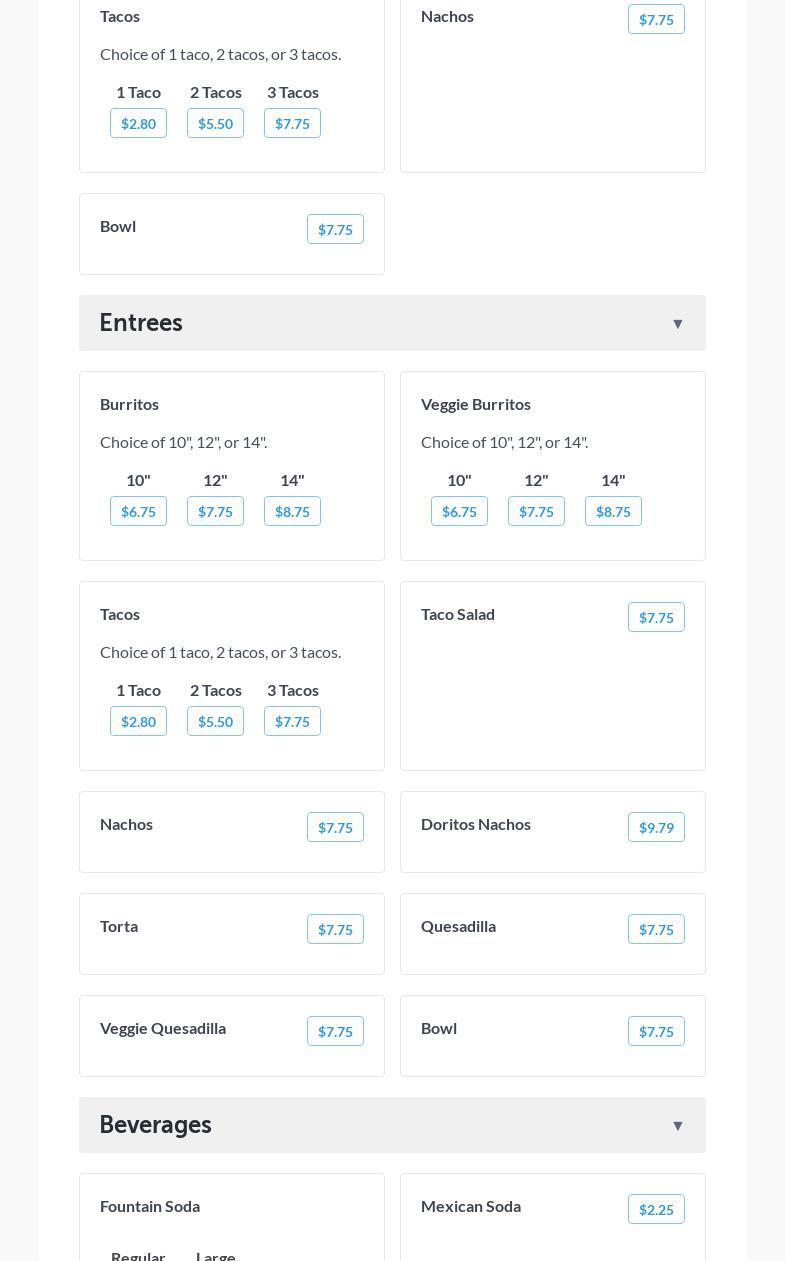Viewport: 785px width, 1261px height.
Task: Add Taco Salad for $7.75
Action: click(656, 617)
